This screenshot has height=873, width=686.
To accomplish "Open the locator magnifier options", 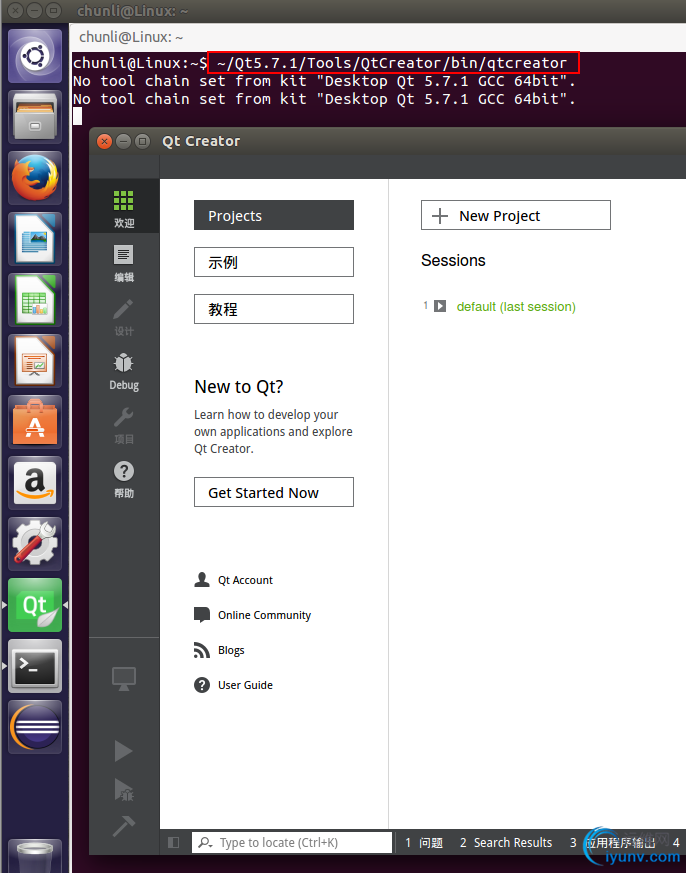I will click(205, 842).
